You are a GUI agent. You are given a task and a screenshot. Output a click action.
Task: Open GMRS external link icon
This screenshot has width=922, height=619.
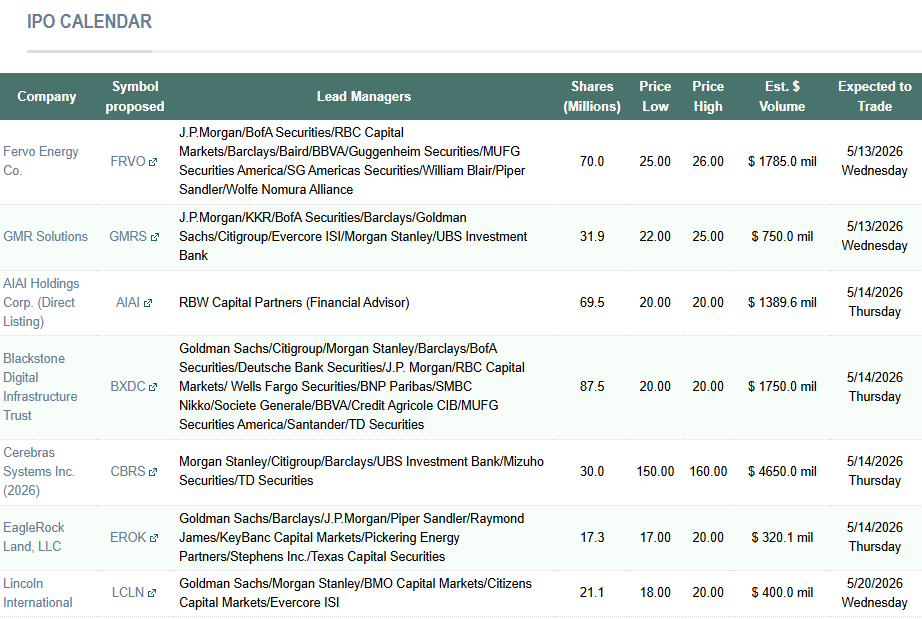[x=155, y=237]
